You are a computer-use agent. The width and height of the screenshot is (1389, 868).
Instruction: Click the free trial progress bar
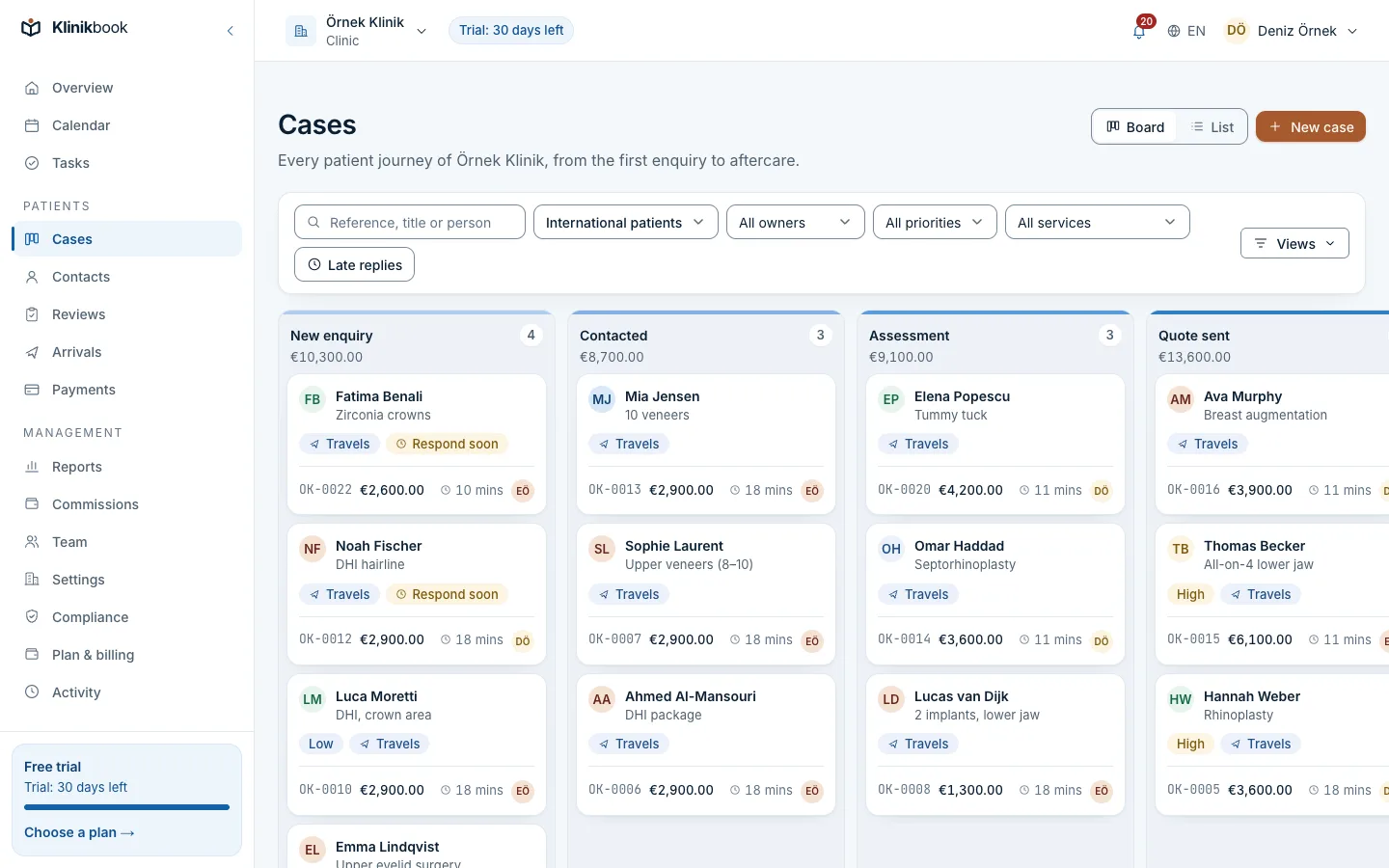click(127, 807)
